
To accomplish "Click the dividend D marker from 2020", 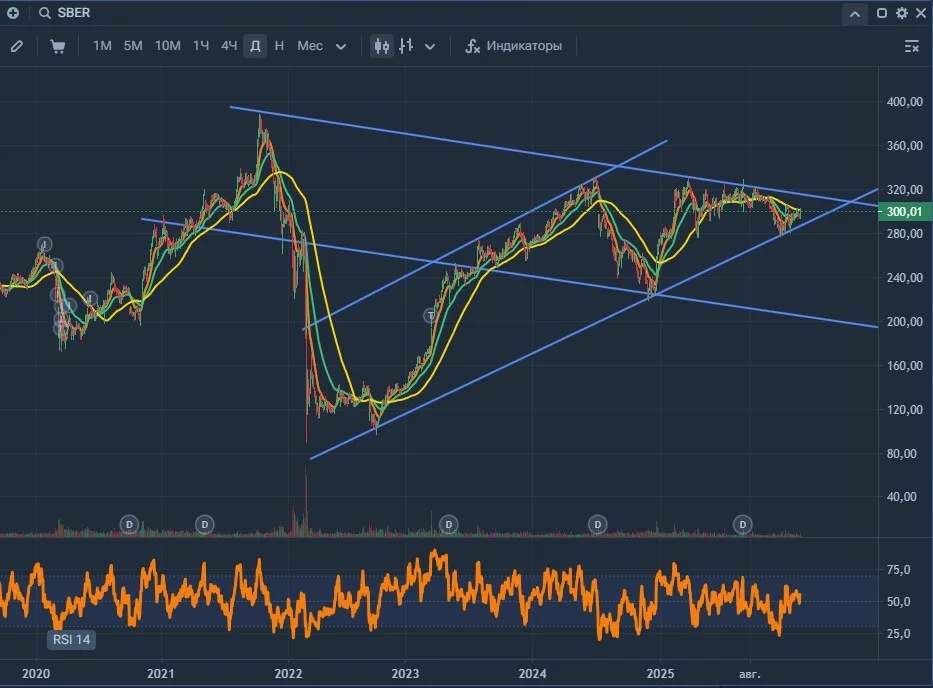I will click(x=129, y=524).
